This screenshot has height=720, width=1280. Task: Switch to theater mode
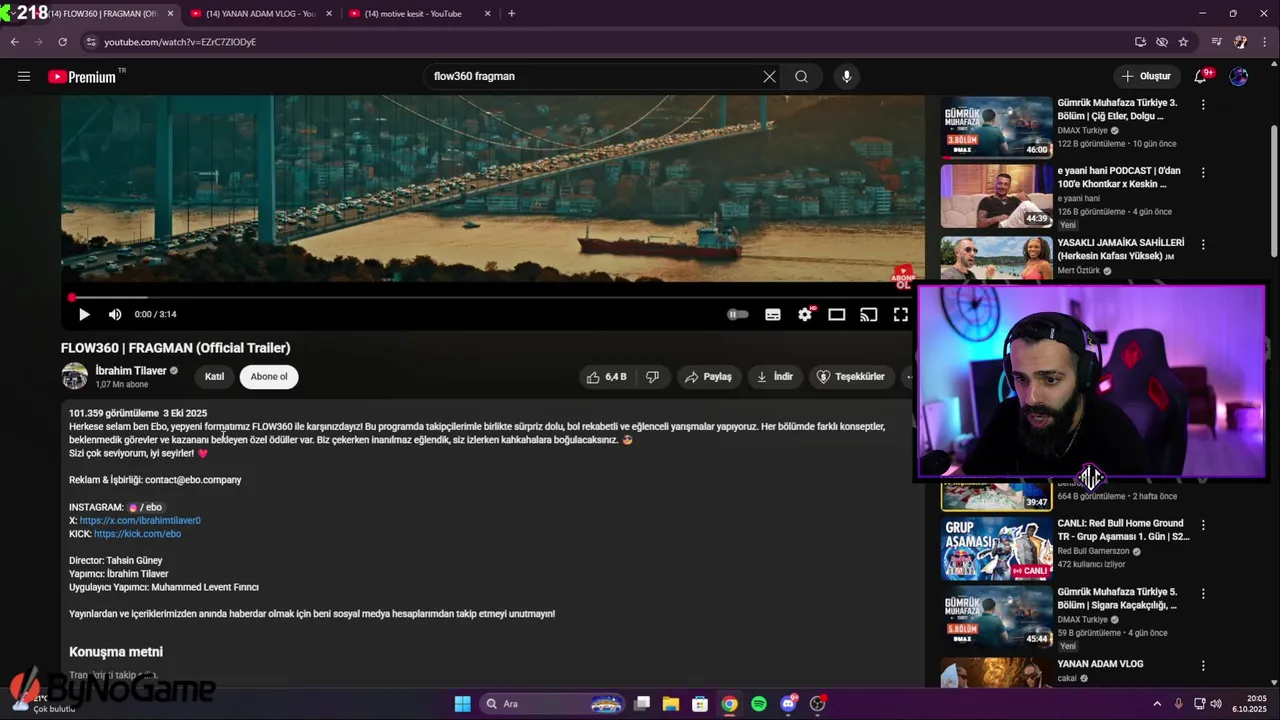837,314
